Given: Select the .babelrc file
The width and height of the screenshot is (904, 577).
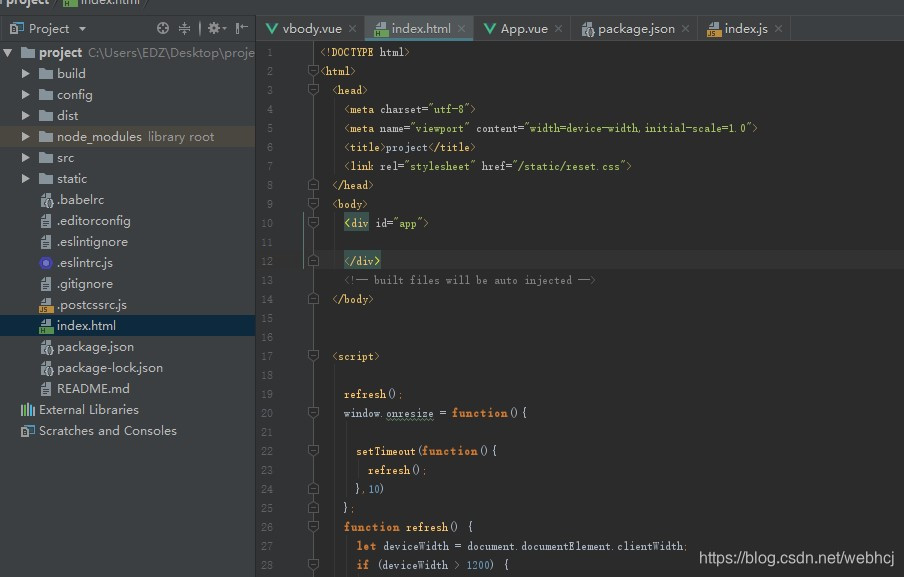Looking at the screenshot, I should coord(127,200).
